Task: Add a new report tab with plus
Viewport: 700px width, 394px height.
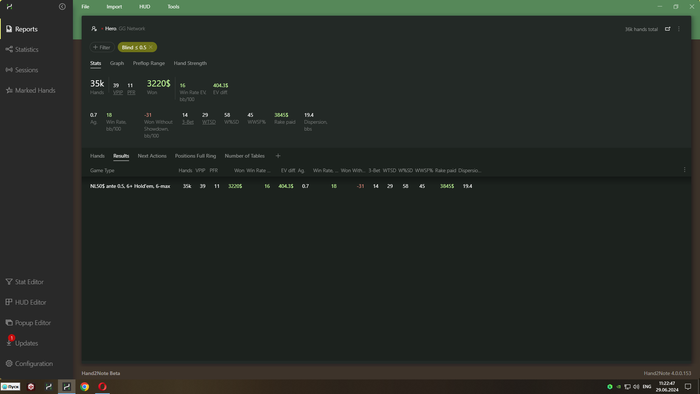Action: click(x=278, y=156)
